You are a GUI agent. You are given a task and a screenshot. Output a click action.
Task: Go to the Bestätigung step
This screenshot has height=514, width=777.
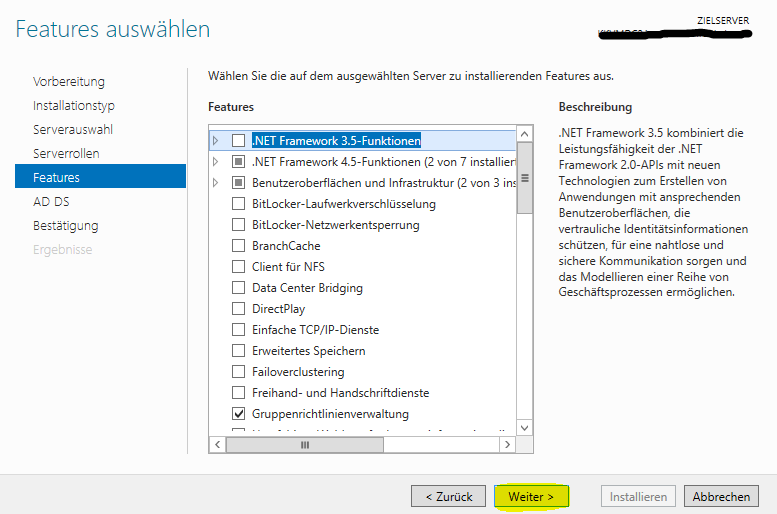point(65,226)
